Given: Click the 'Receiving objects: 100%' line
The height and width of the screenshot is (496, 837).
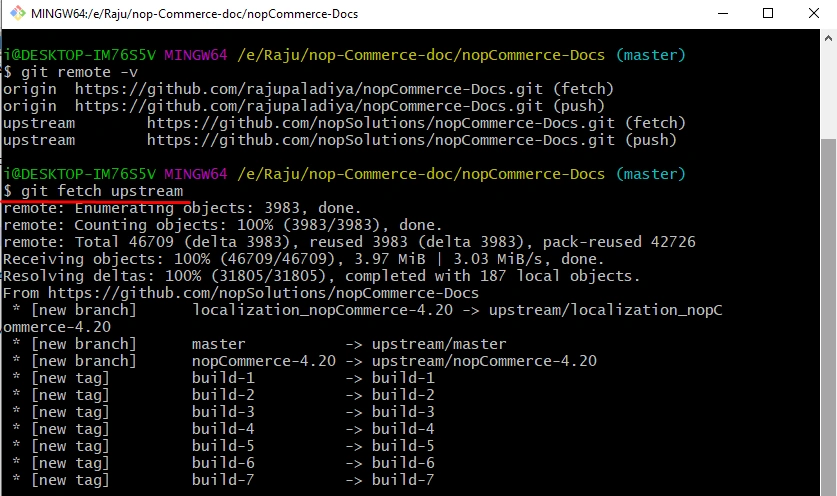Looking at the screenshot, I should click(303, 259).
